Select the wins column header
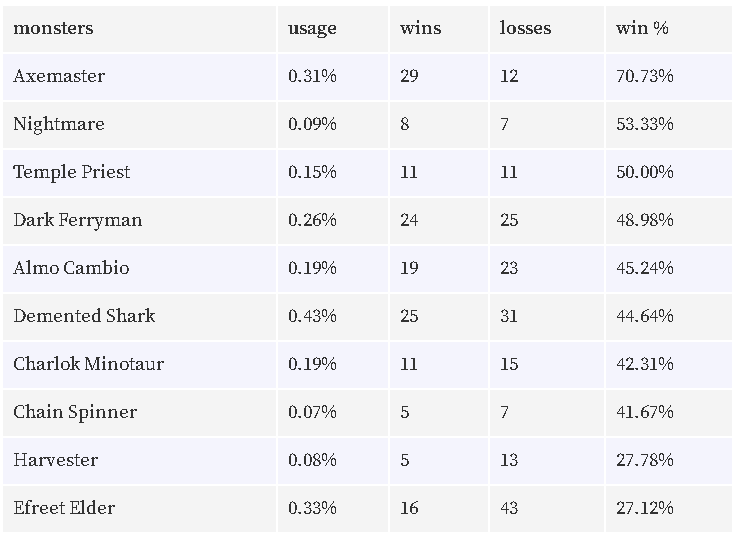The width and height of the screenshot is (739, 535). coord(420,28)
